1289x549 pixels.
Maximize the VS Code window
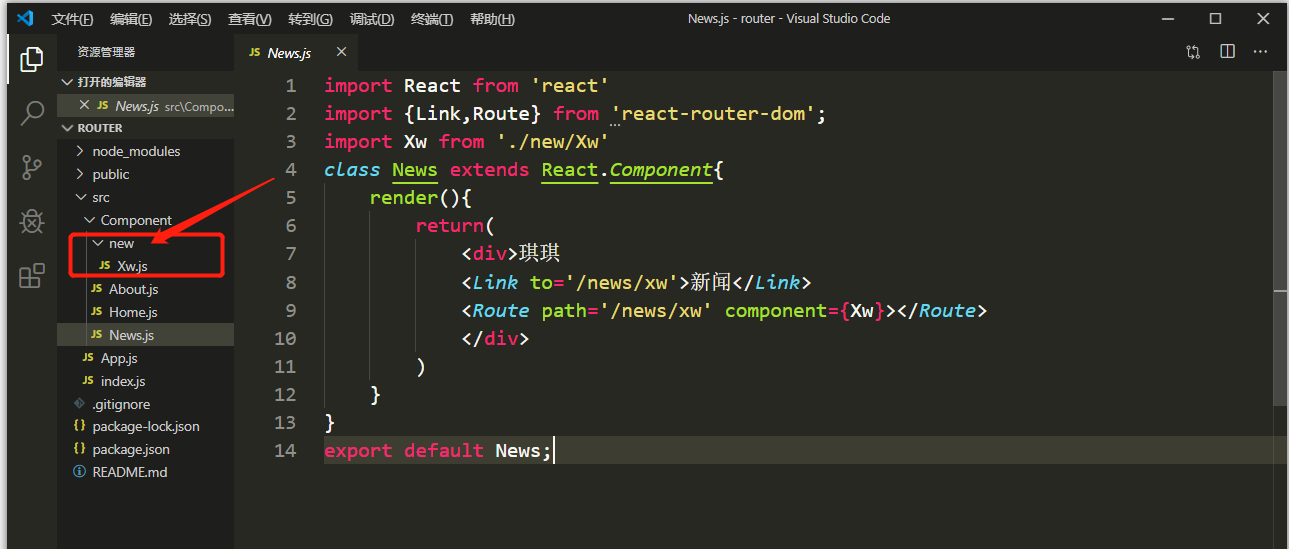[x=1215, y=18]
